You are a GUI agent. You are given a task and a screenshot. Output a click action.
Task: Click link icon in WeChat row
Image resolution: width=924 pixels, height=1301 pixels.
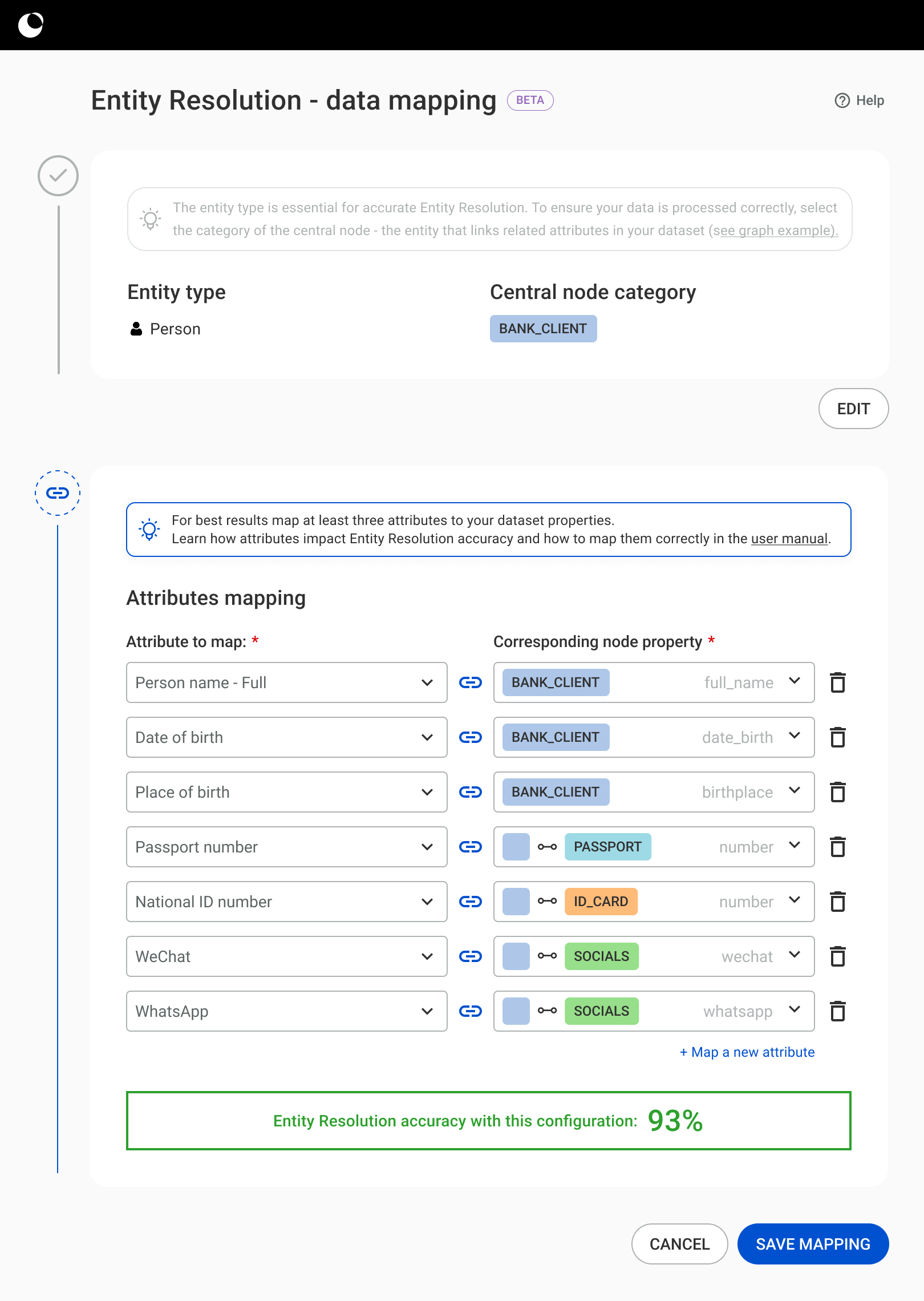(x=471, y=956)
